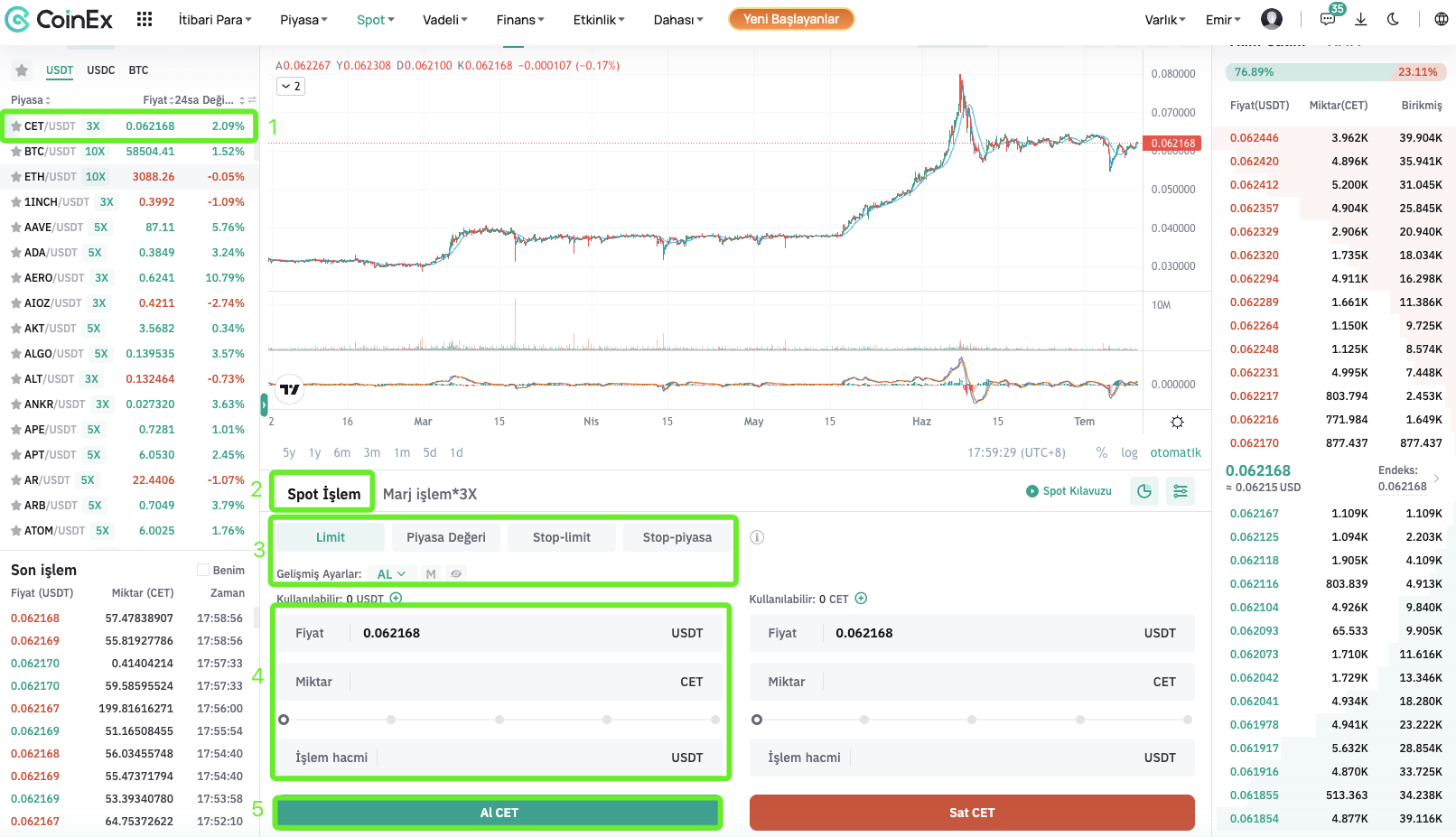Favorite the ADA/USDT pair star

click(15, 253)
